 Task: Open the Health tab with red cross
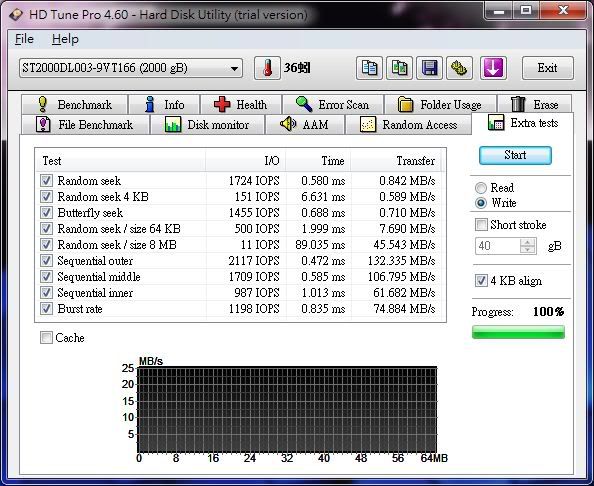pyautogui.click(x=241, y=105)
